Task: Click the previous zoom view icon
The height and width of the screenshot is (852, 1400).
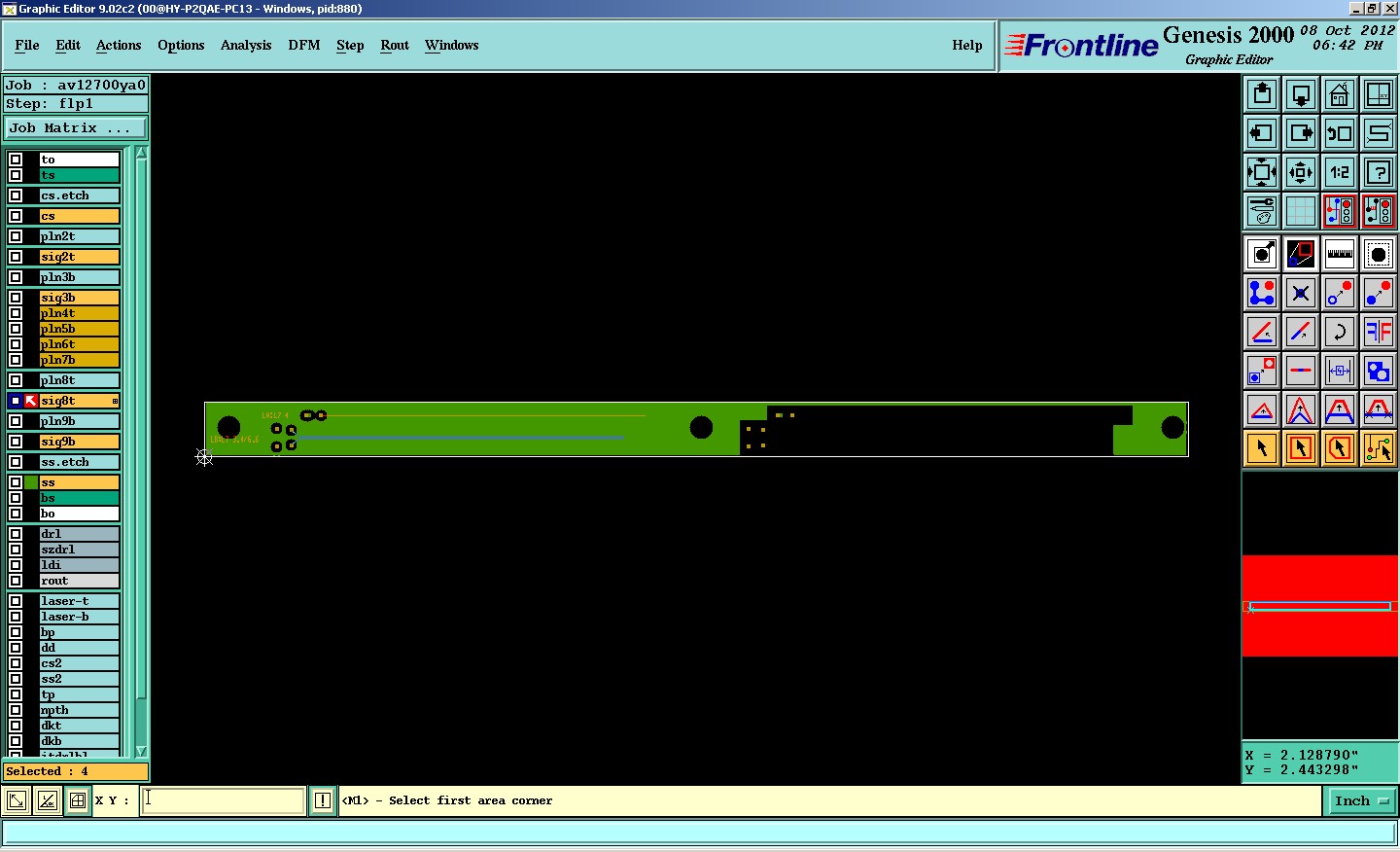Action: point(1340,133)
